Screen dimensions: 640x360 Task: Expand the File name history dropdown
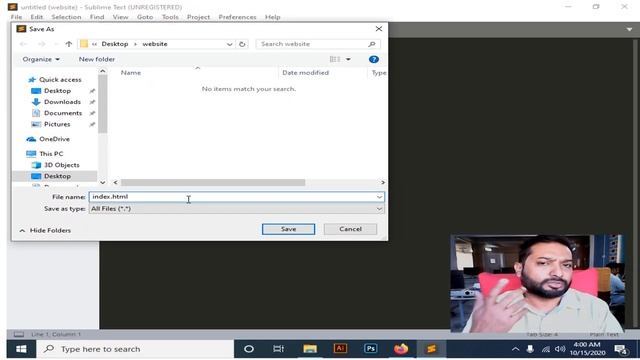tap(379, 197)
